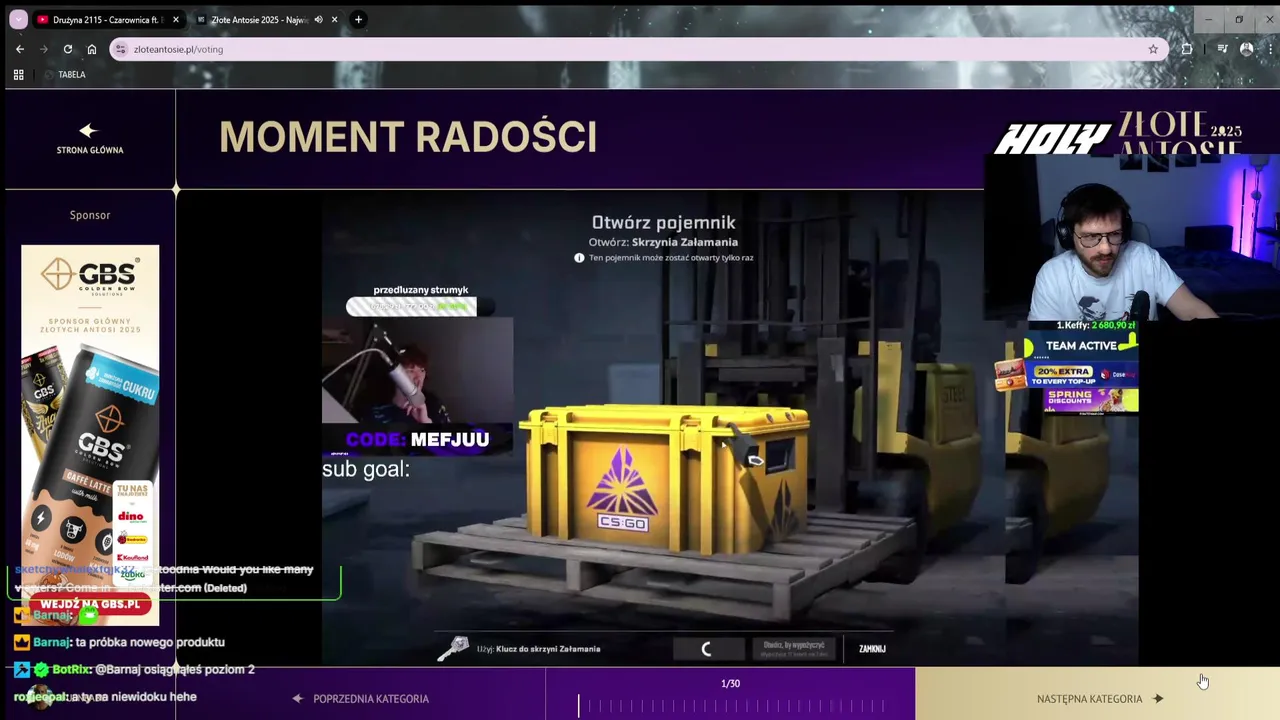Open the browser profile avatar
The width and height of the screenshot is (1280, 720).
(1246, 49)
